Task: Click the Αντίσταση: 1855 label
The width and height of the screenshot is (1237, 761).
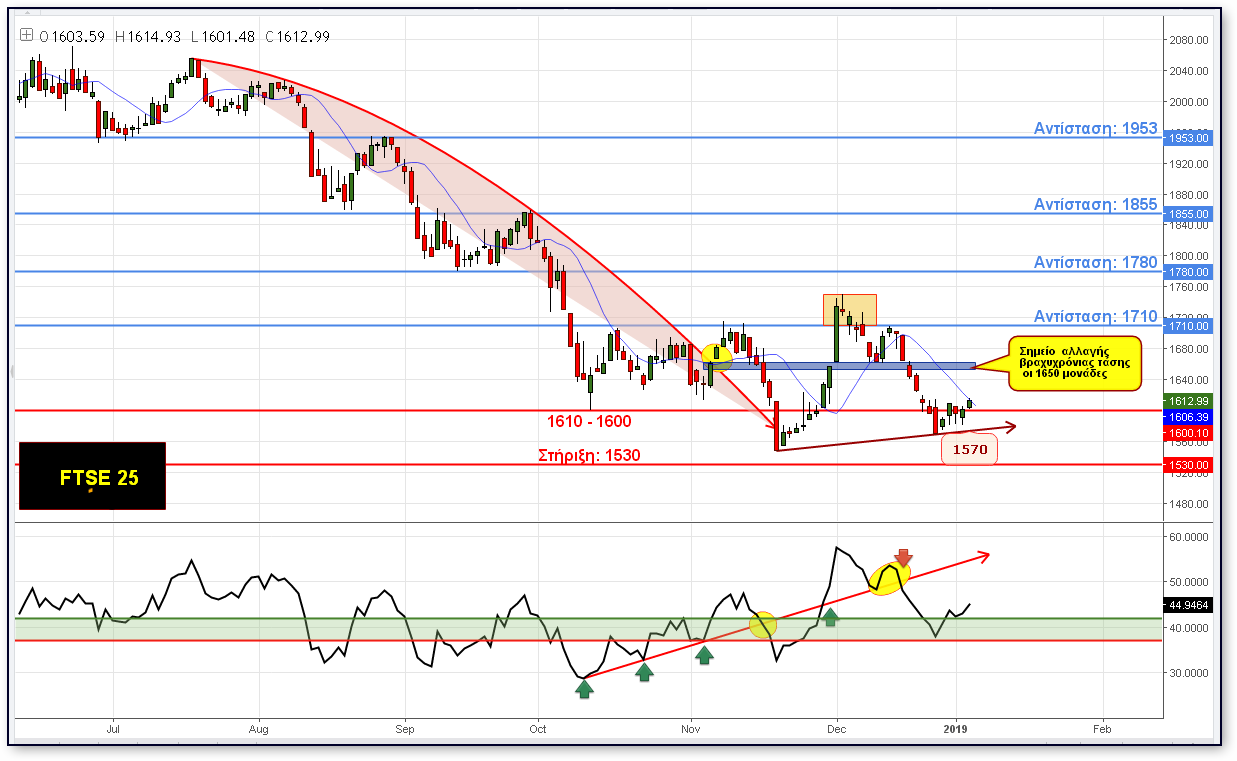Action: [1095, 205]
